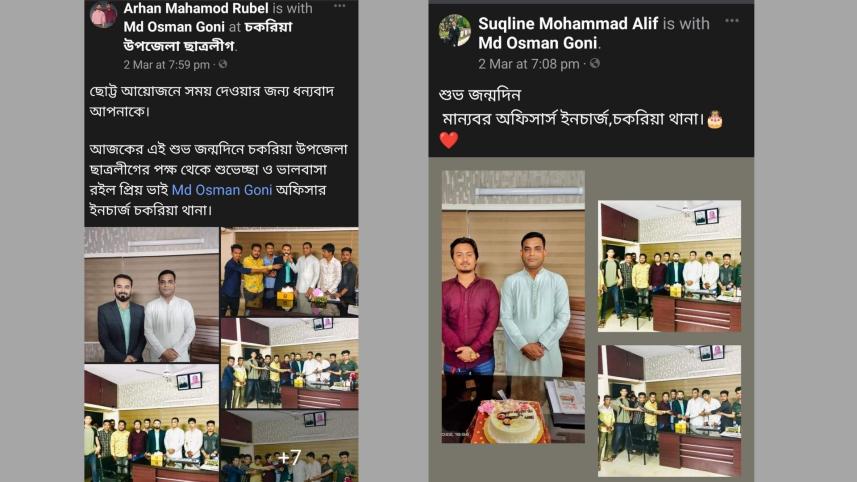This screenshot has height=482, width=857.
Task: Open bottom-left group photo in left post
Action: [151, 423]
